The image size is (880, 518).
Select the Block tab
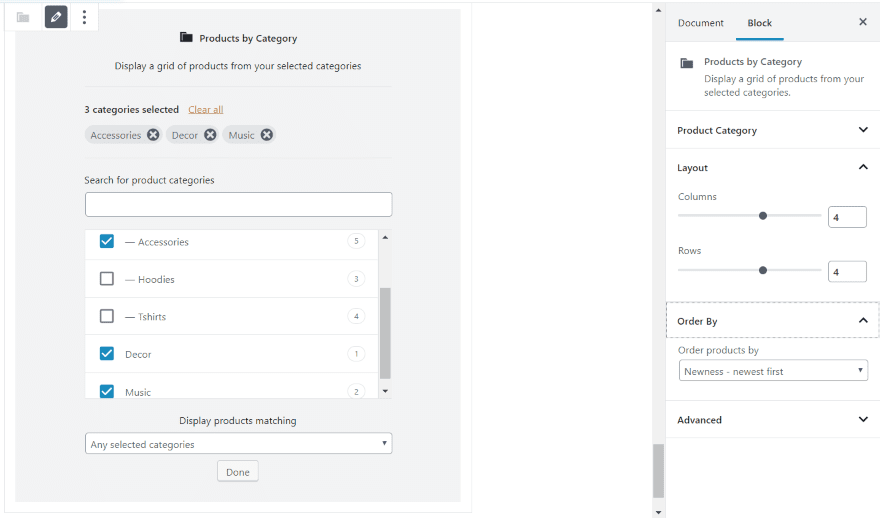click(x=759, y=23)
